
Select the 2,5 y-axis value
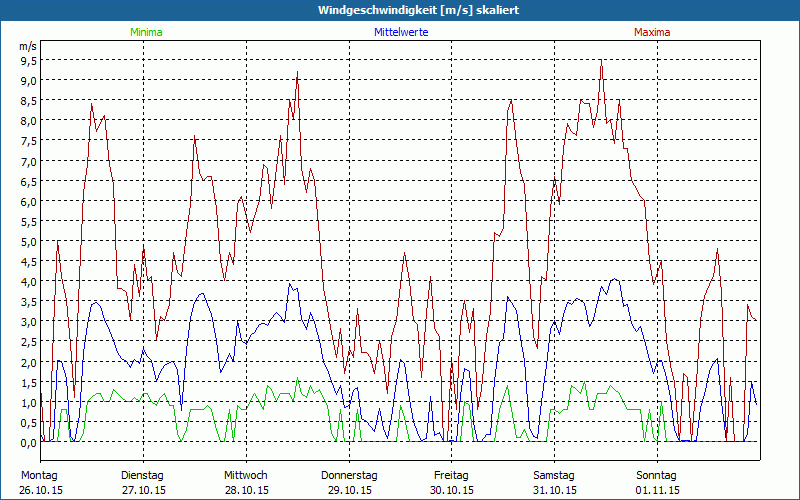[x=29, y=342]
